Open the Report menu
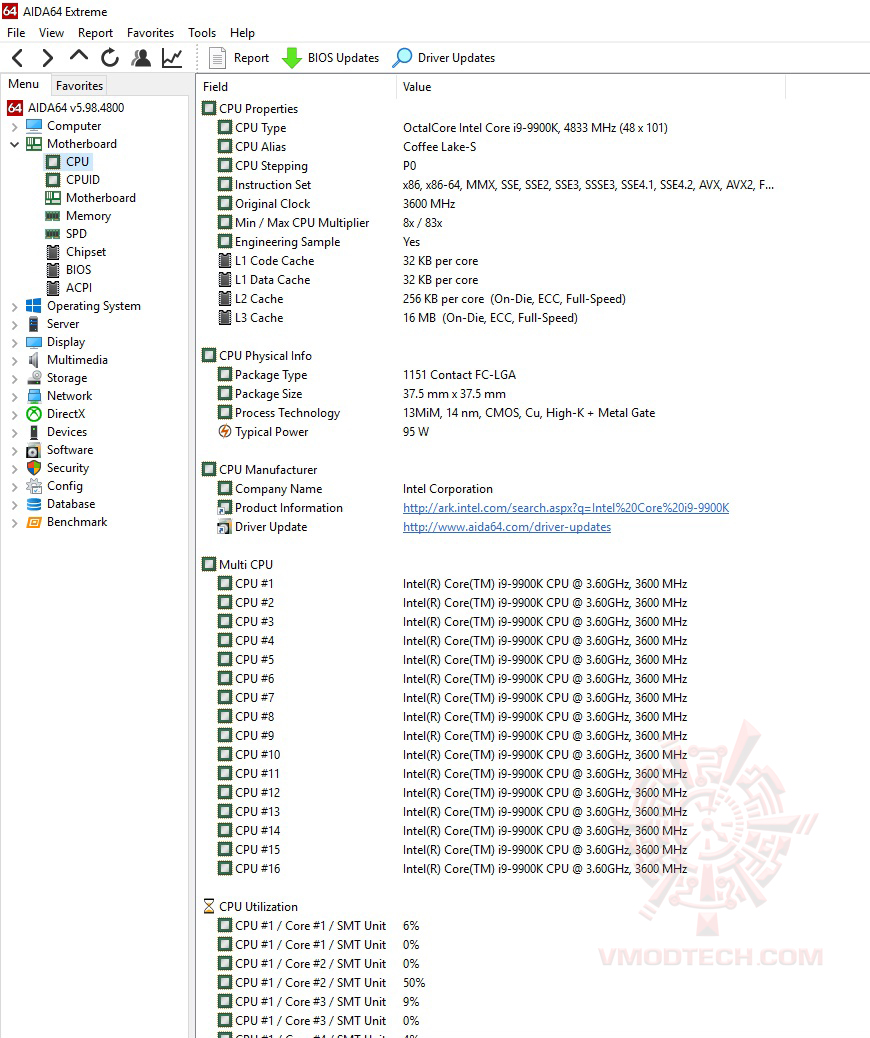This screenshot has width=870, height=1038. point(95,32)
